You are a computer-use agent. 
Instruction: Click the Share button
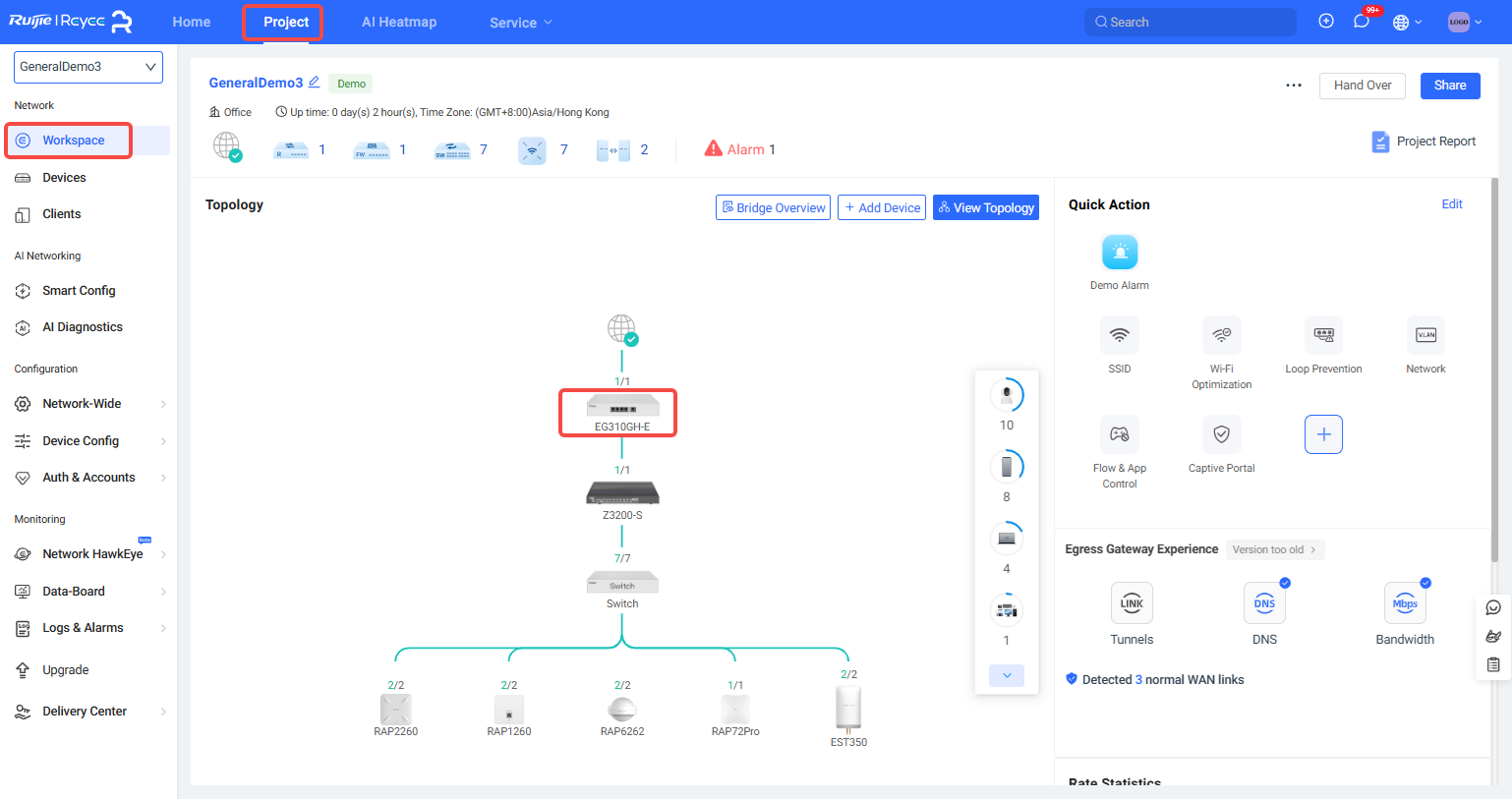coord(1449,86)
